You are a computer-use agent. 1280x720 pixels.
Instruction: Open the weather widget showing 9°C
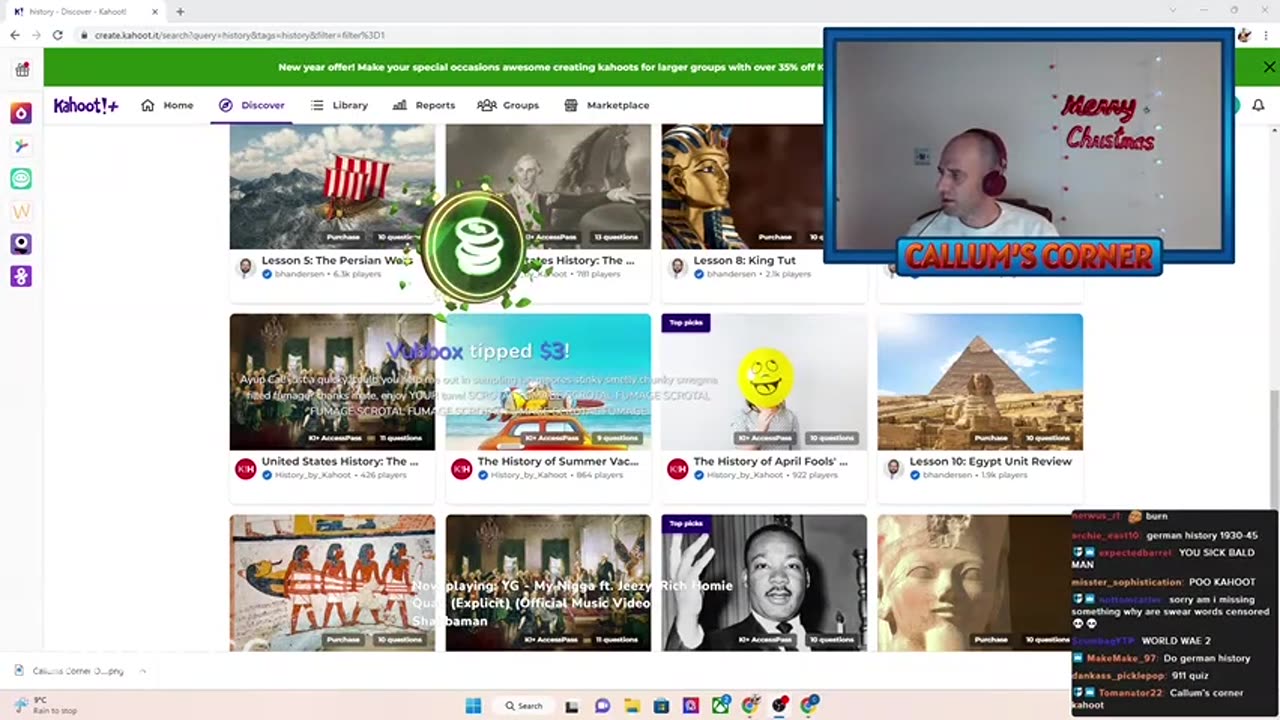coord(45,705)
